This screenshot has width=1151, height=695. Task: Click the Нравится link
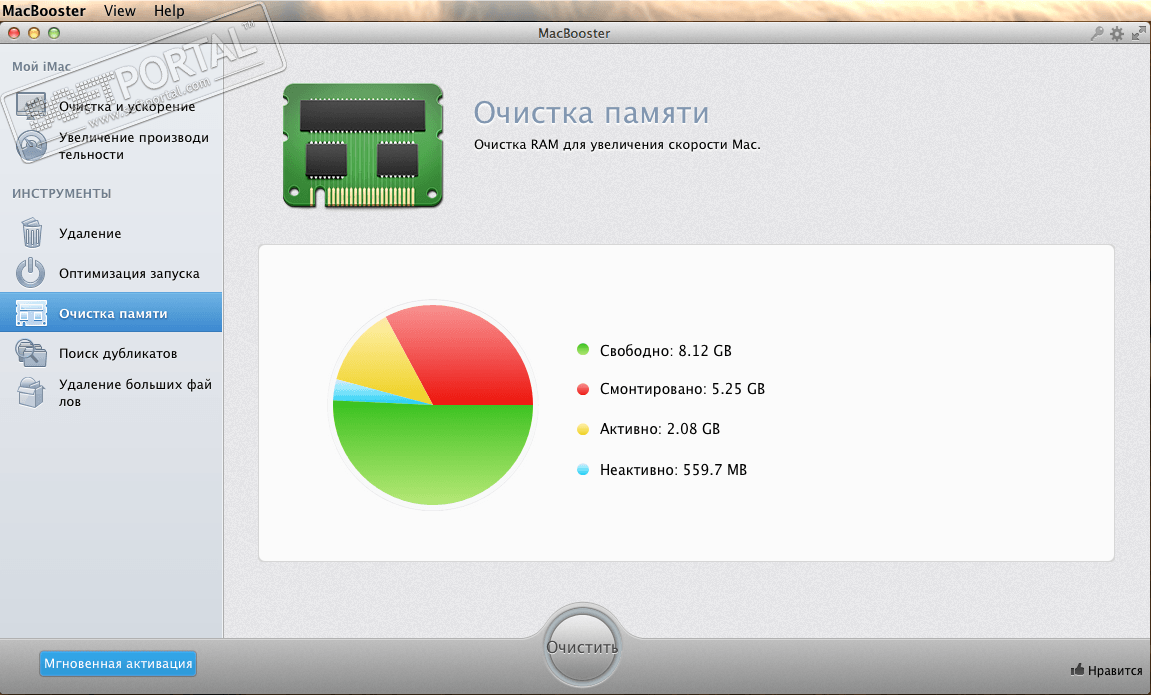point(1115,670)
